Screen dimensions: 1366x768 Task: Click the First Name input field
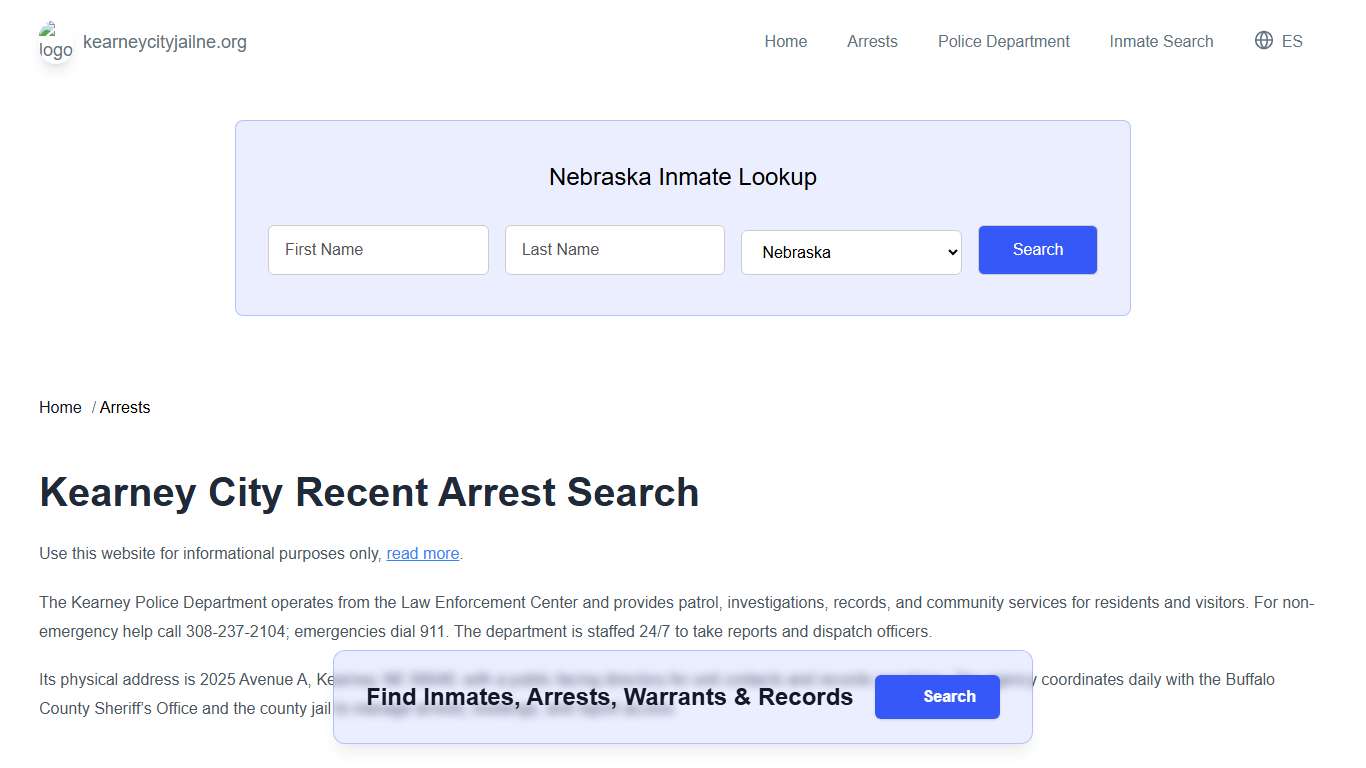(378, 250)
